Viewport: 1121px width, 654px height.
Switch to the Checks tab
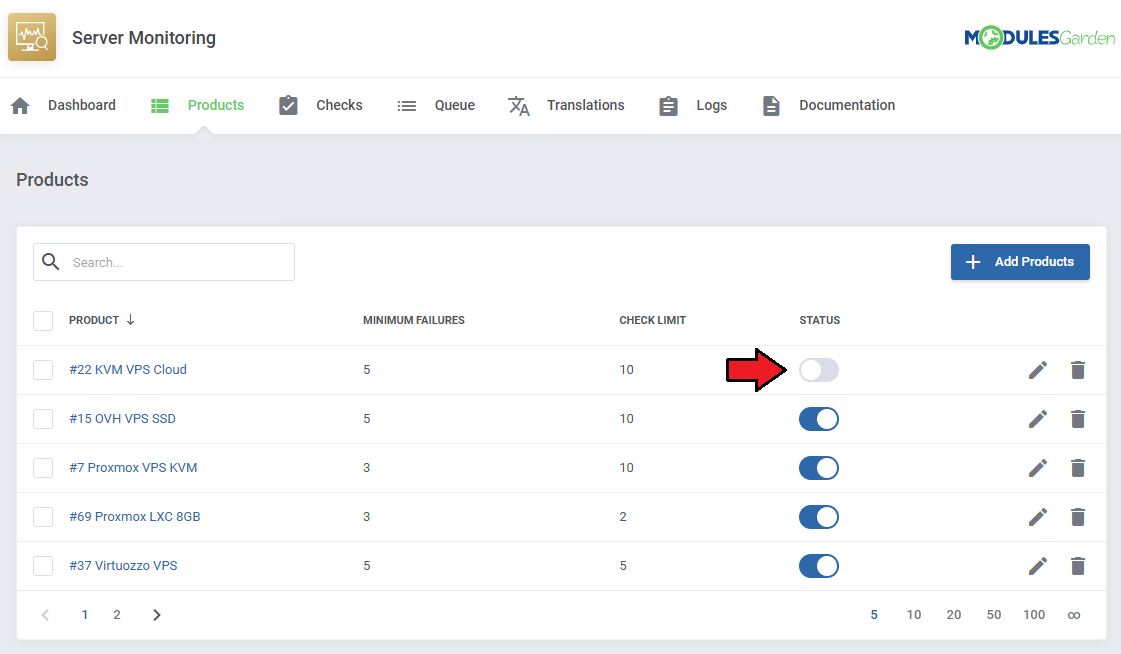click(339, 105)
